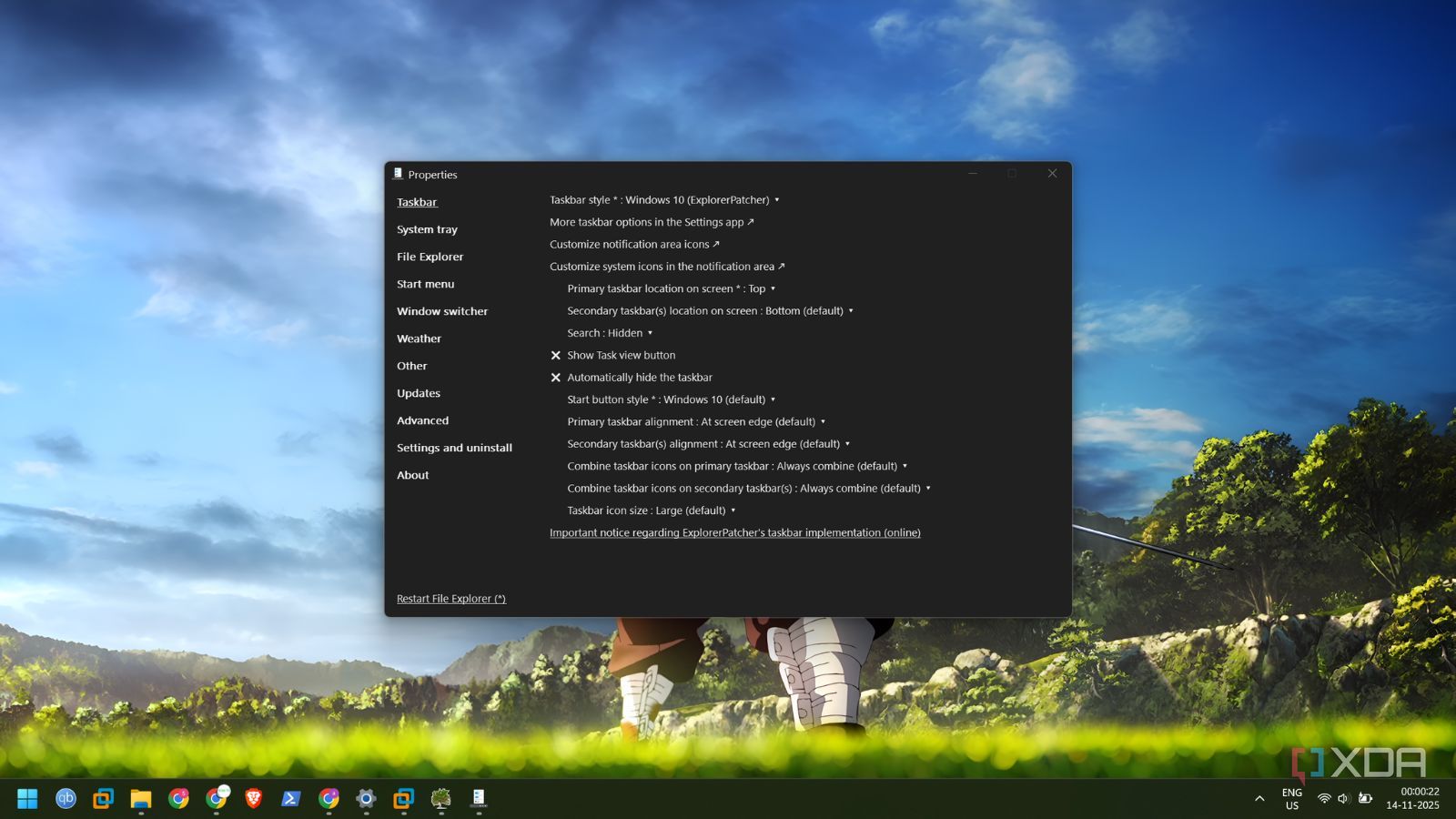Open qBittorrent from the taskbar
Image resolution: width=1456 pixels, height=819 pixels.
pos(66,799)
